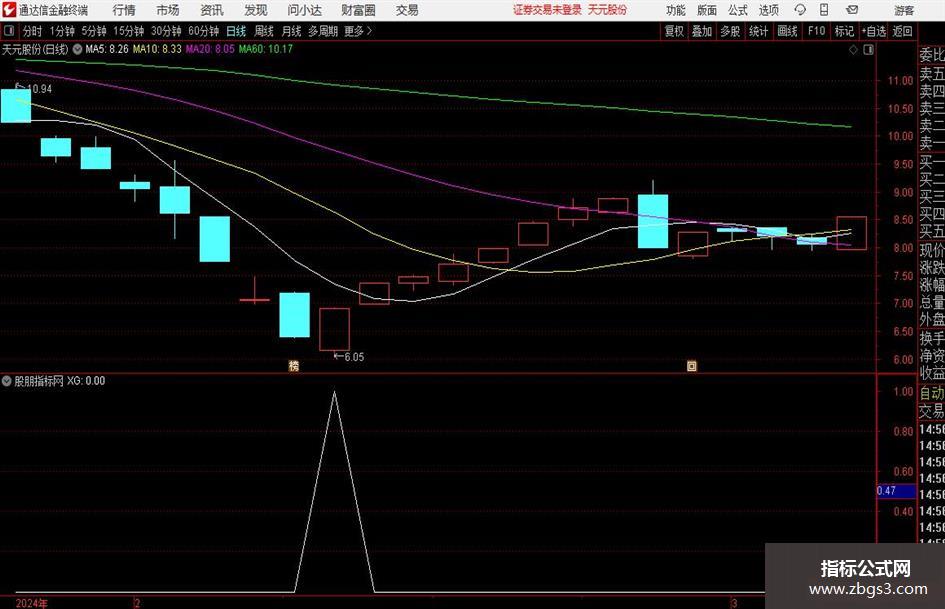Open the 资讯 menu

click(212, 10)
